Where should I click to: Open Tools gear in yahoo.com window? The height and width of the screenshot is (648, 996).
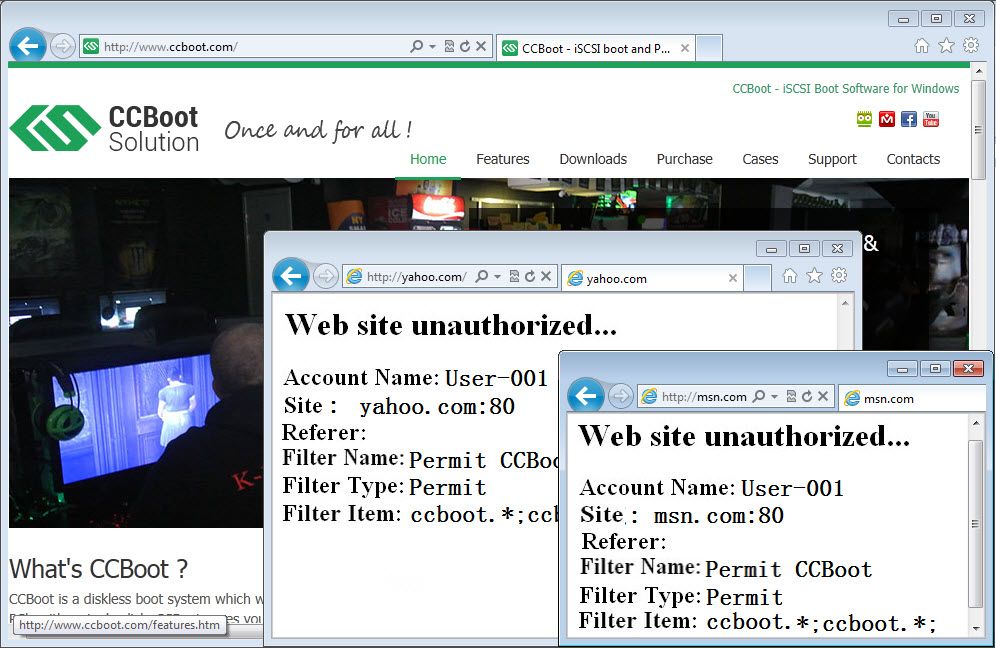point(839,275)
